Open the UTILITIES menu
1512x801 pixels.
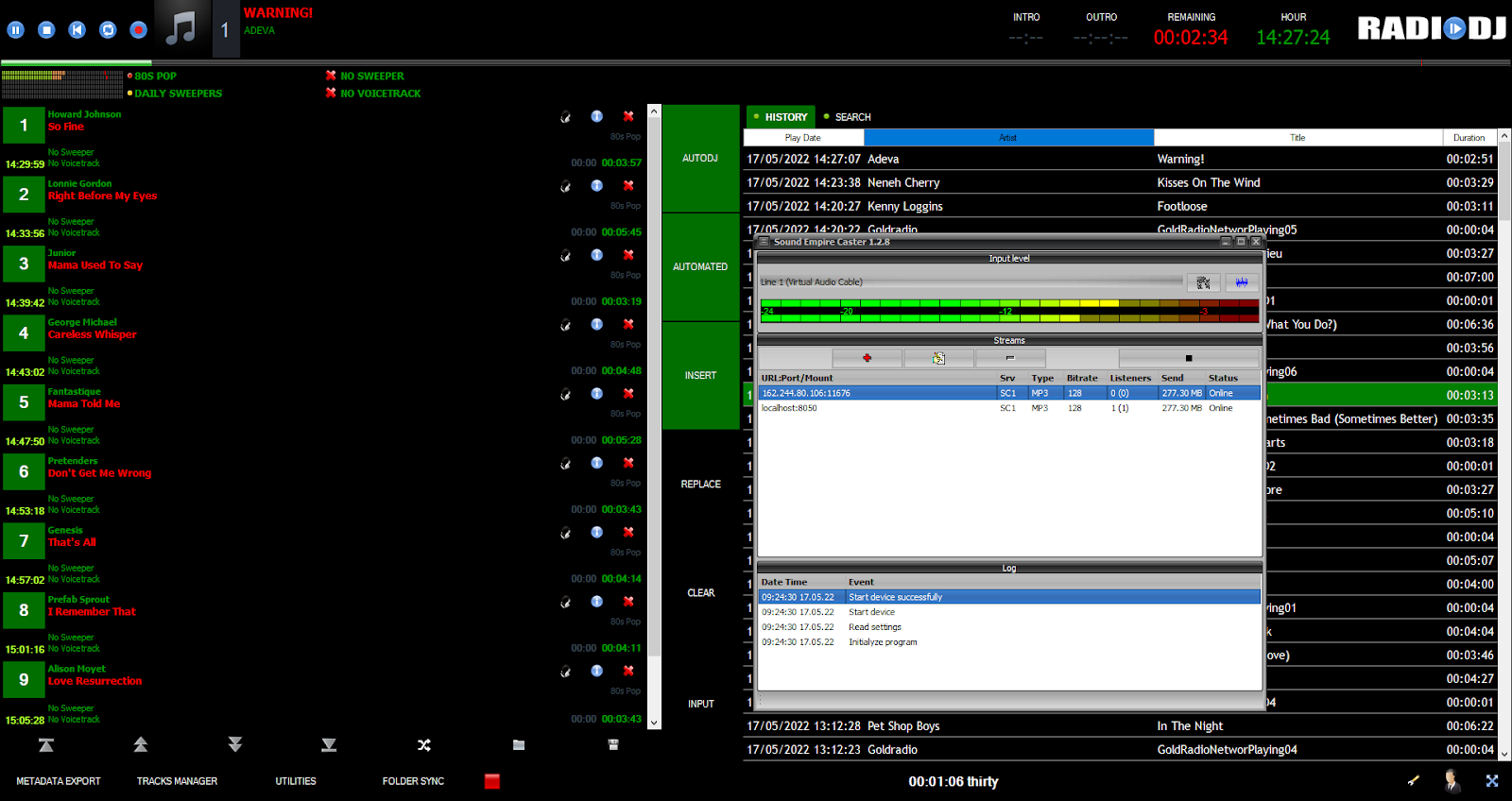(x=296, y=781)
